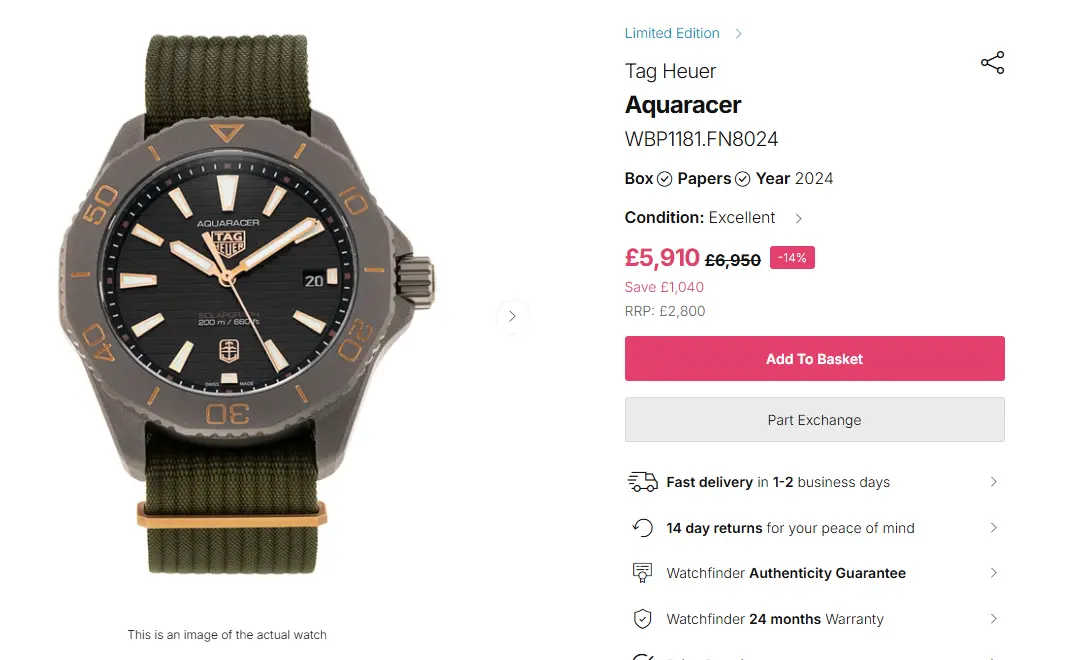The image size is (1070, 660).
Task: Expand the Condition: Excellent details
Action: tap(798, 218)
